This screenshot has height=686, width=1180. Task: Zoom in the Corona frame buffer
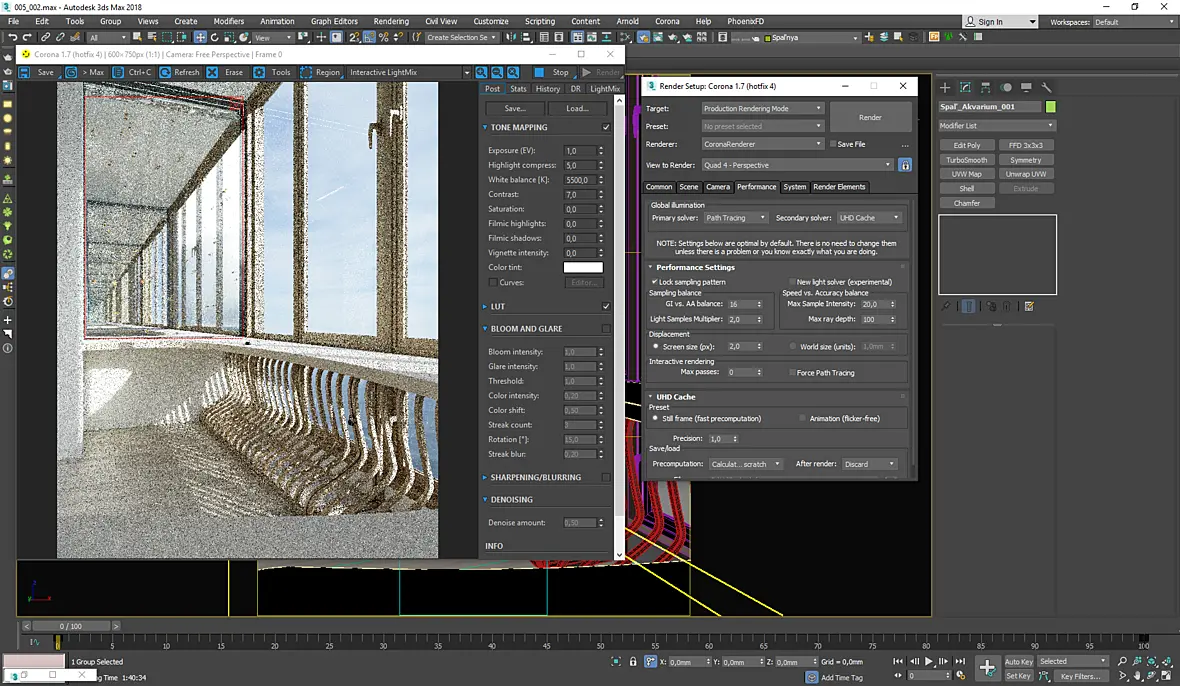tap(481, 72)
